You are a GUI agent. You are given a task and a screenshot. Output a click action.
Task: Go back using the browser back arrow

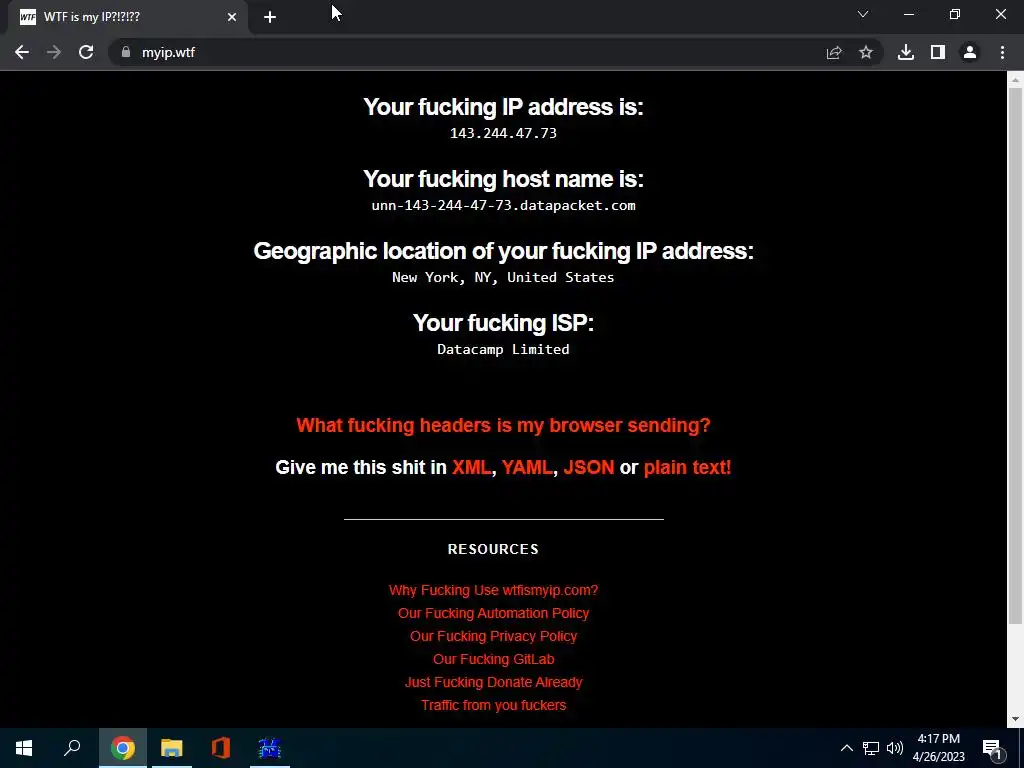point(22,52)
